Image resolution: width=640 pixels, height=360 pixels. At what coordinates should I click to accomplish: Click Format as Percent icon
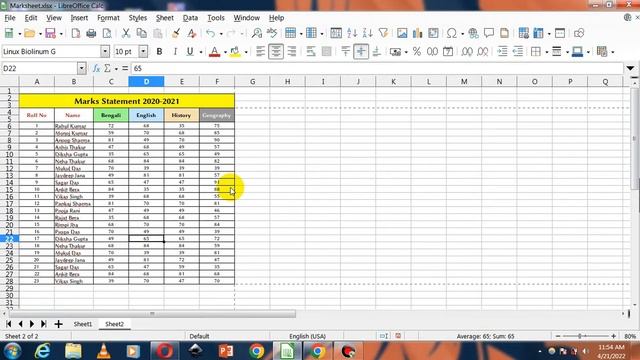[x=417, y=51]
